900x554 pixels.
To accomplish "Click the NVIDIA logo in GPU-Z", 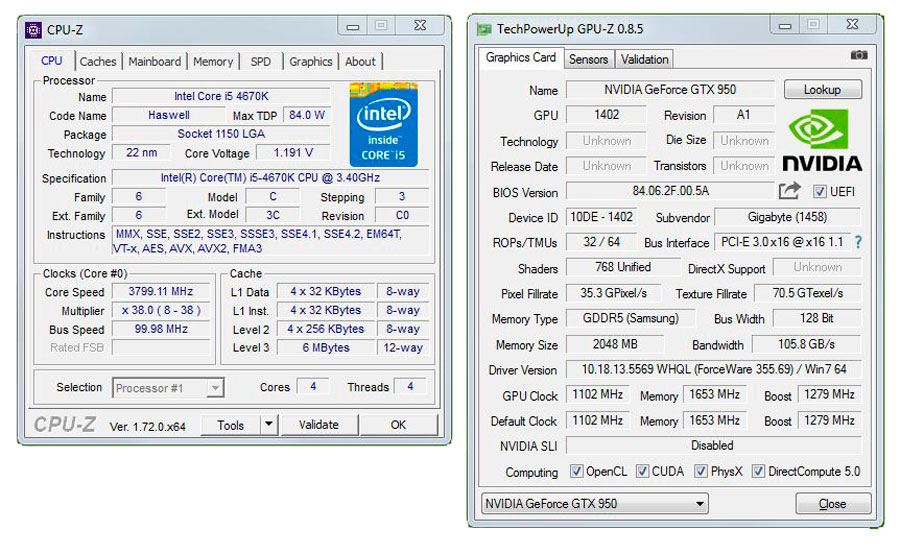I will (x=822, y=141).
